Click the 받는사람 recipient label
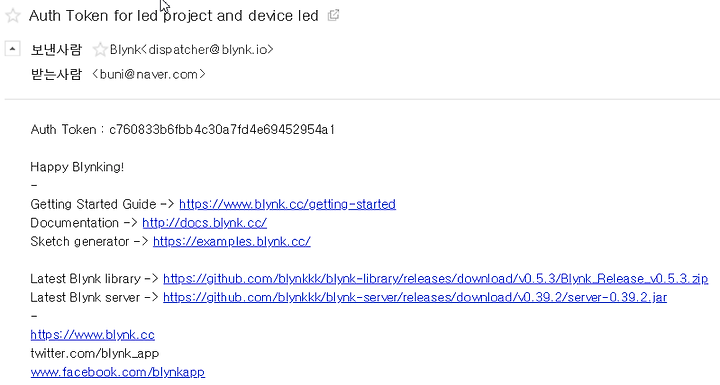 coord(56,74)
